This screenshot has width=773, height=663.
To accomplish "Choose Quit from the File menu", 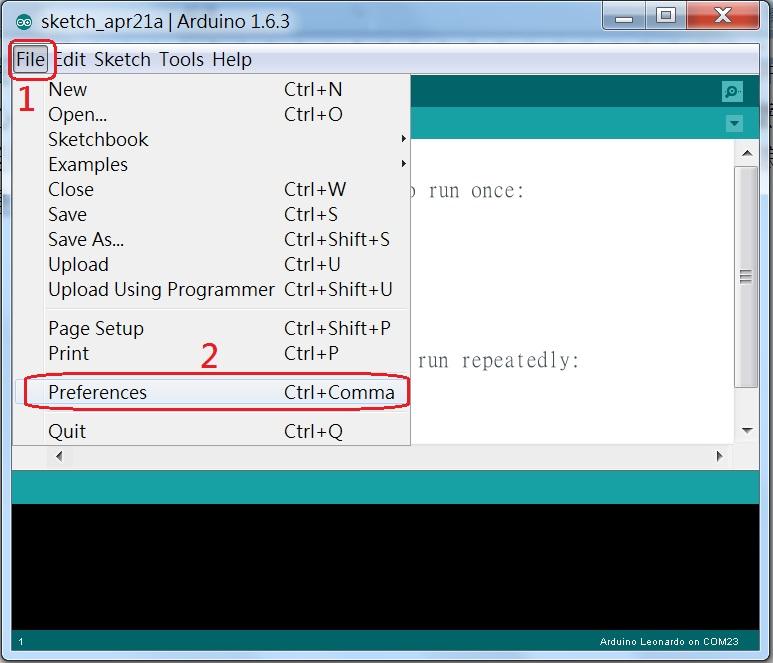I will click(212, 432).
